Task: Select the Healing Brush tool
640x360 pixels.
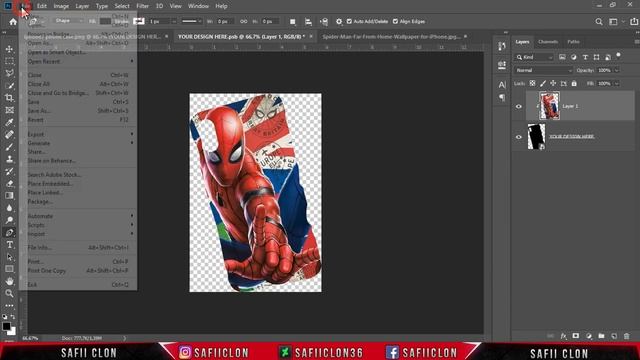Action: click(x=9, y=135)
